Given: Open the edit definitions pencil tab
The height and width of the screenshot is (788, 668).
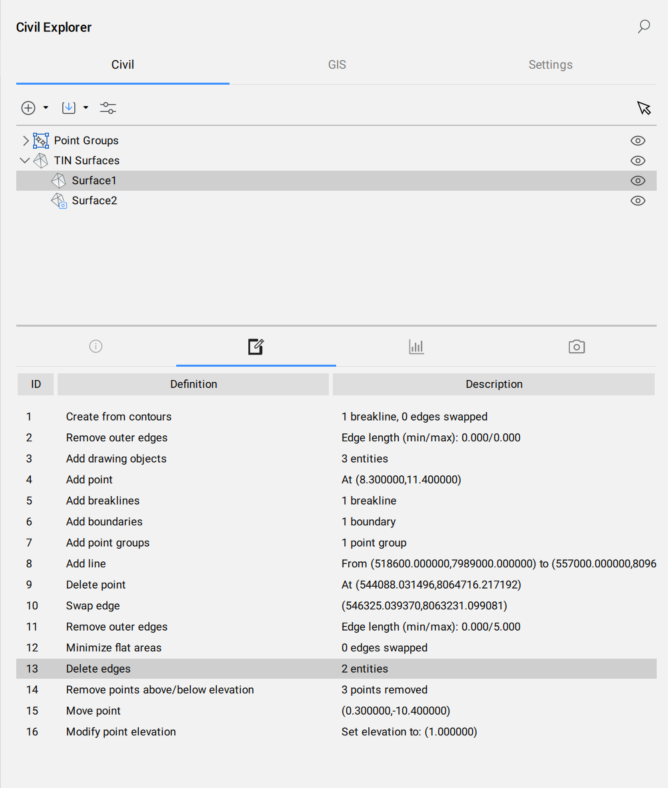Looking at the screenshot, I should [256, 347].
